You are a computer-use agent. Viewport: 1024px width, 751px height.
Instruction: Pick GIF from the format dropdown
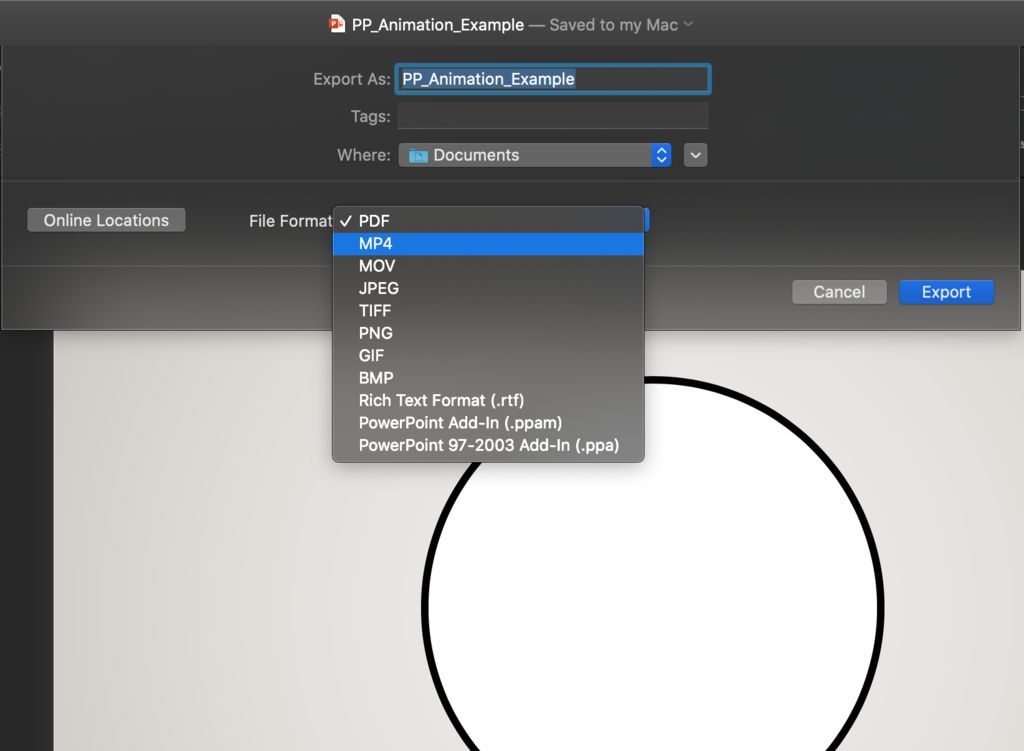tap(488, 355)
